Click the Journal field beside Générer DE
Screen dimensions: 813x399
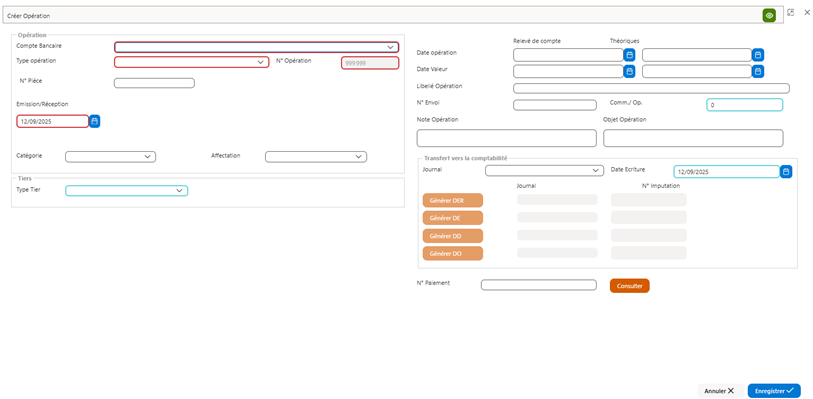(x=557, y=217)
